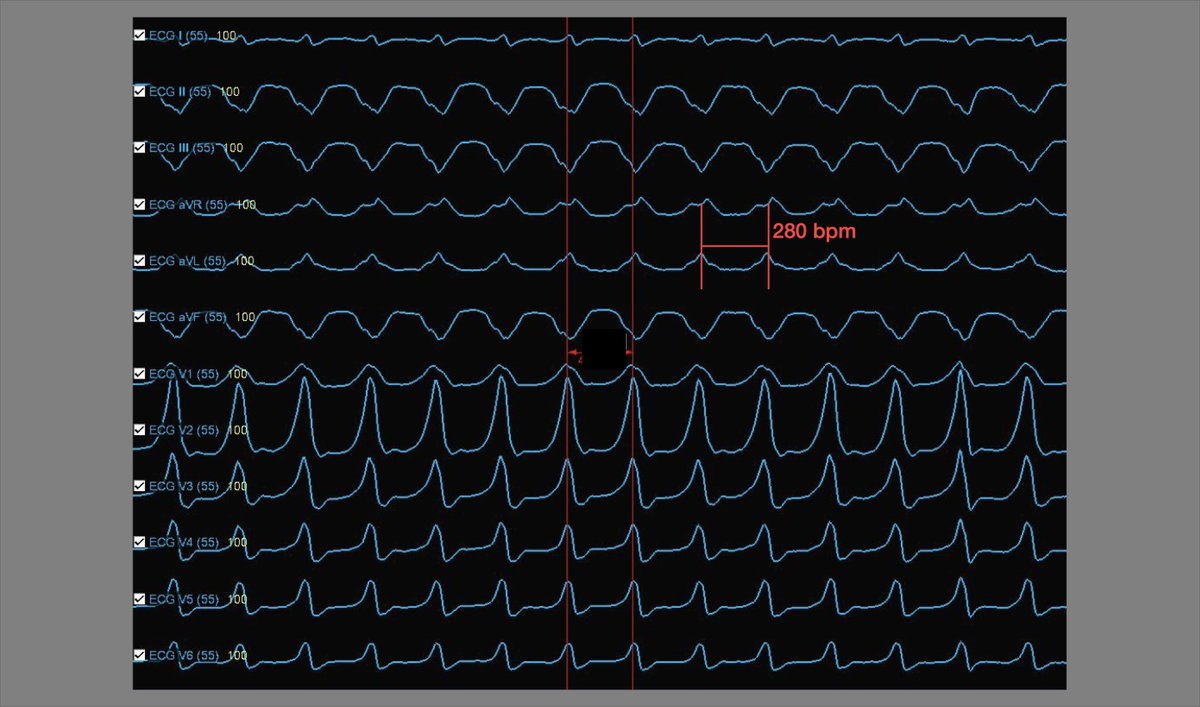Click the left full-height red caliper line
Image resolution: width=1200 pixels, height=707 pixels.
567,352
